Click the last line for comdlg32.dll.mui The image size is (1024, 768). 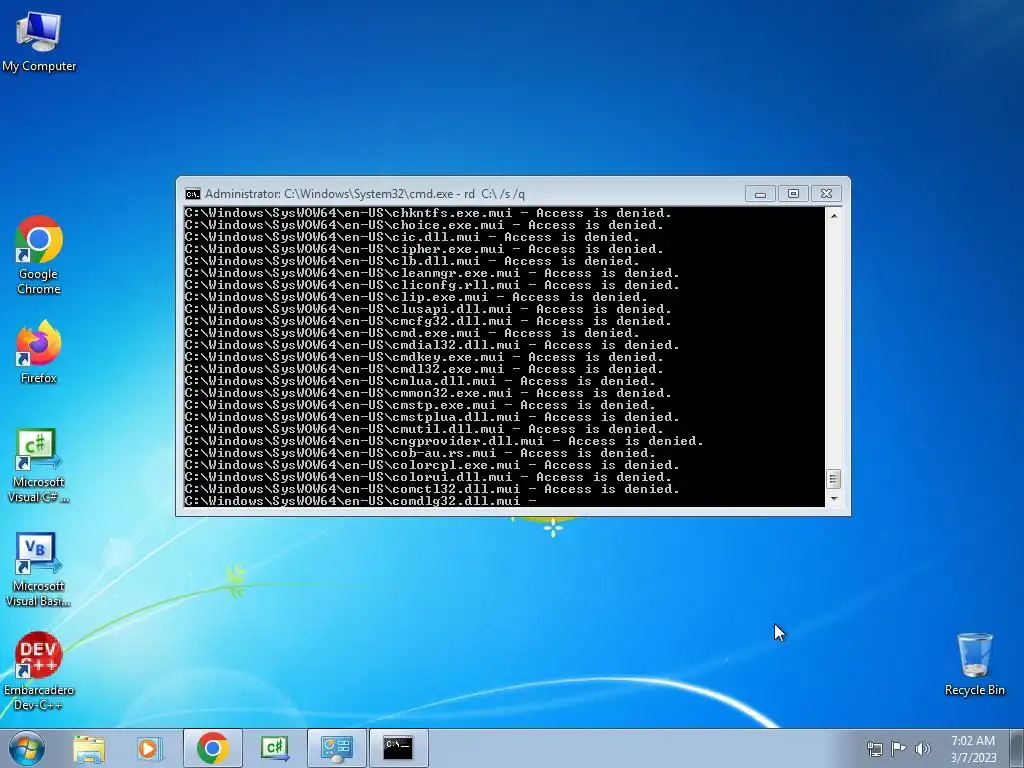click(360, 501)
